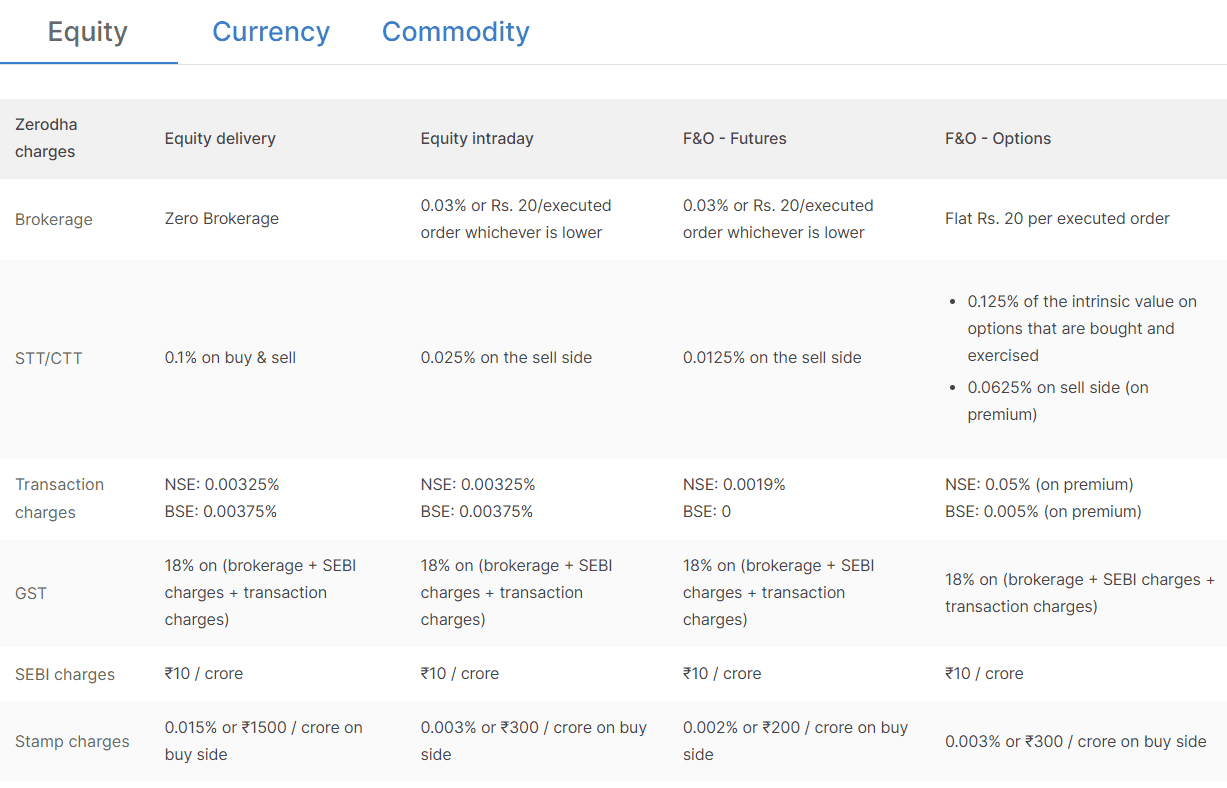The image size is (1227, 788).
Task: Click Equity intraday '0.003% or ₹300 / crore' stamp cell
Action: coord(534,741)
